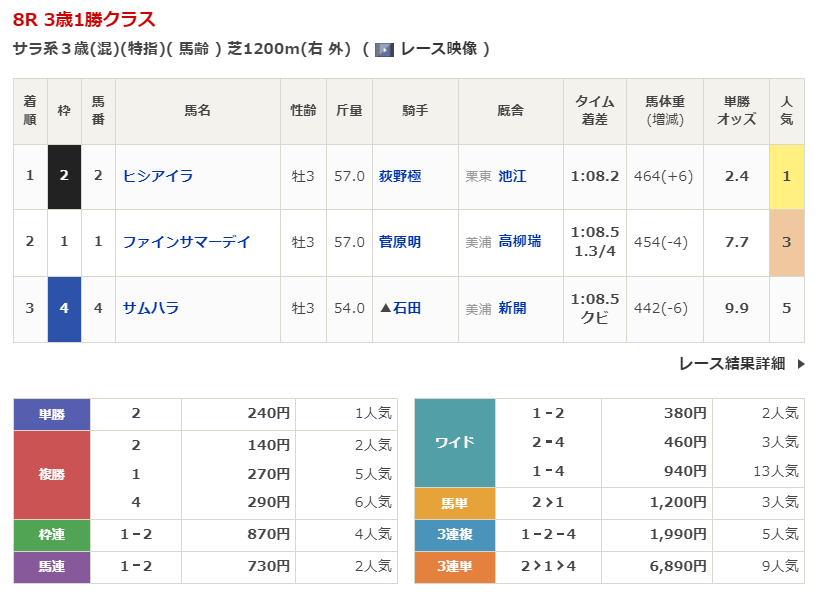Viewport: 824px width, 594px height.
Task: Click the 単勝 payout label
Action: [x=52, y=414]
